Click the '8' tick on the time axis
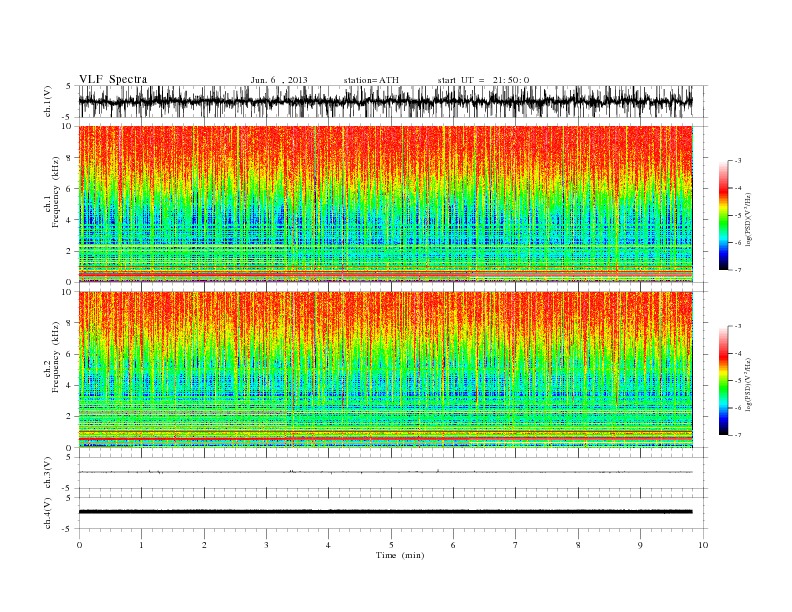This screenshot has height=612, width=792. (x=578, y=545)
